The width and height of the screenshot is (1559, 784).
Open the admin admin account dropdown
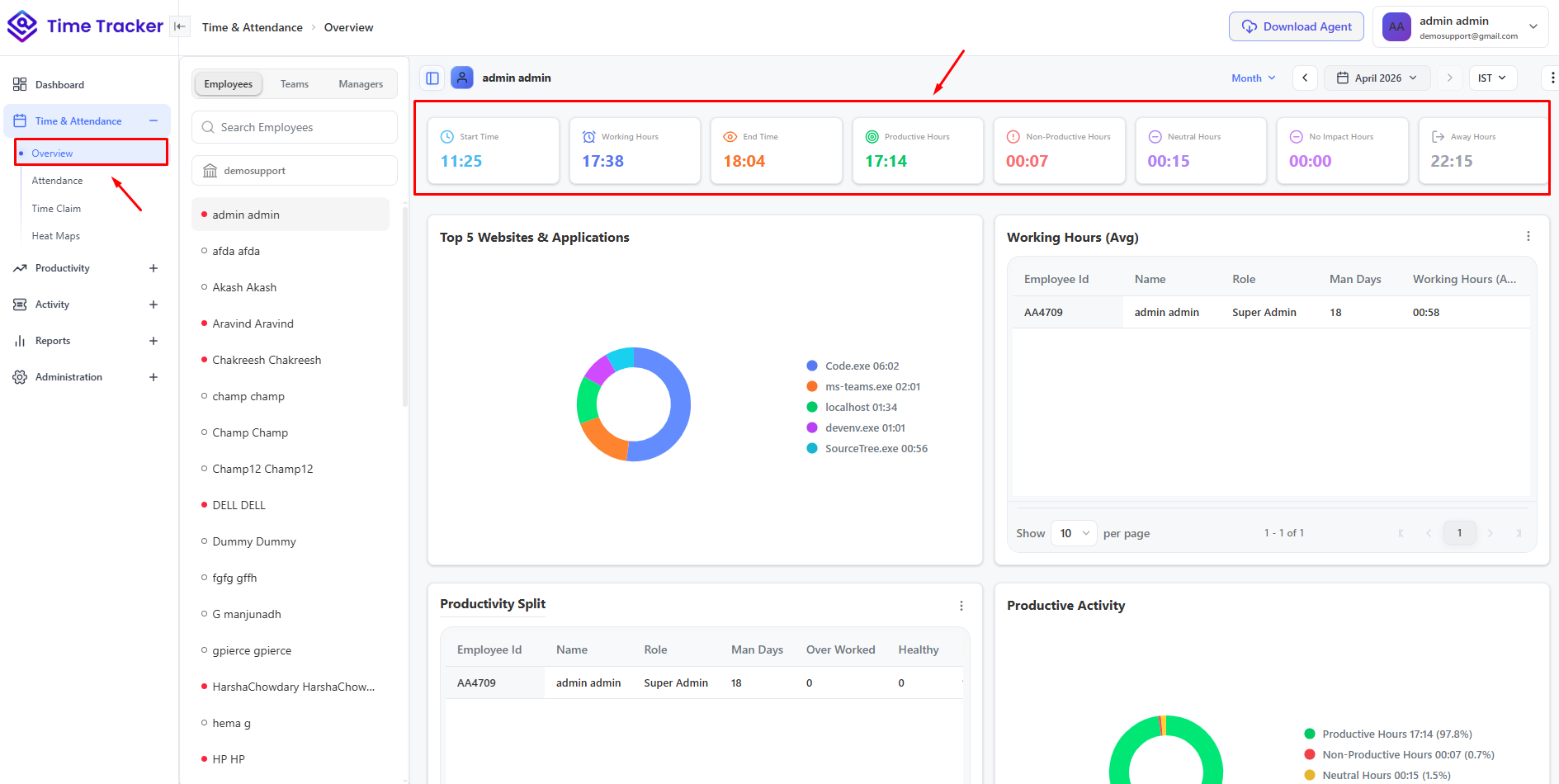click(x=1461, y=26)
